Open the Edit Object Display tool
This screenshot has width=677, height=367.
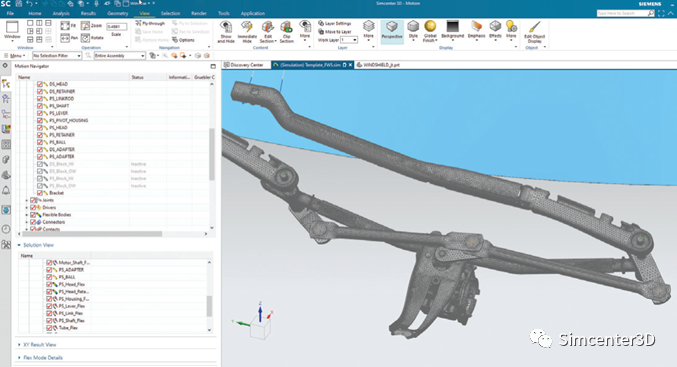pos(535,31)
